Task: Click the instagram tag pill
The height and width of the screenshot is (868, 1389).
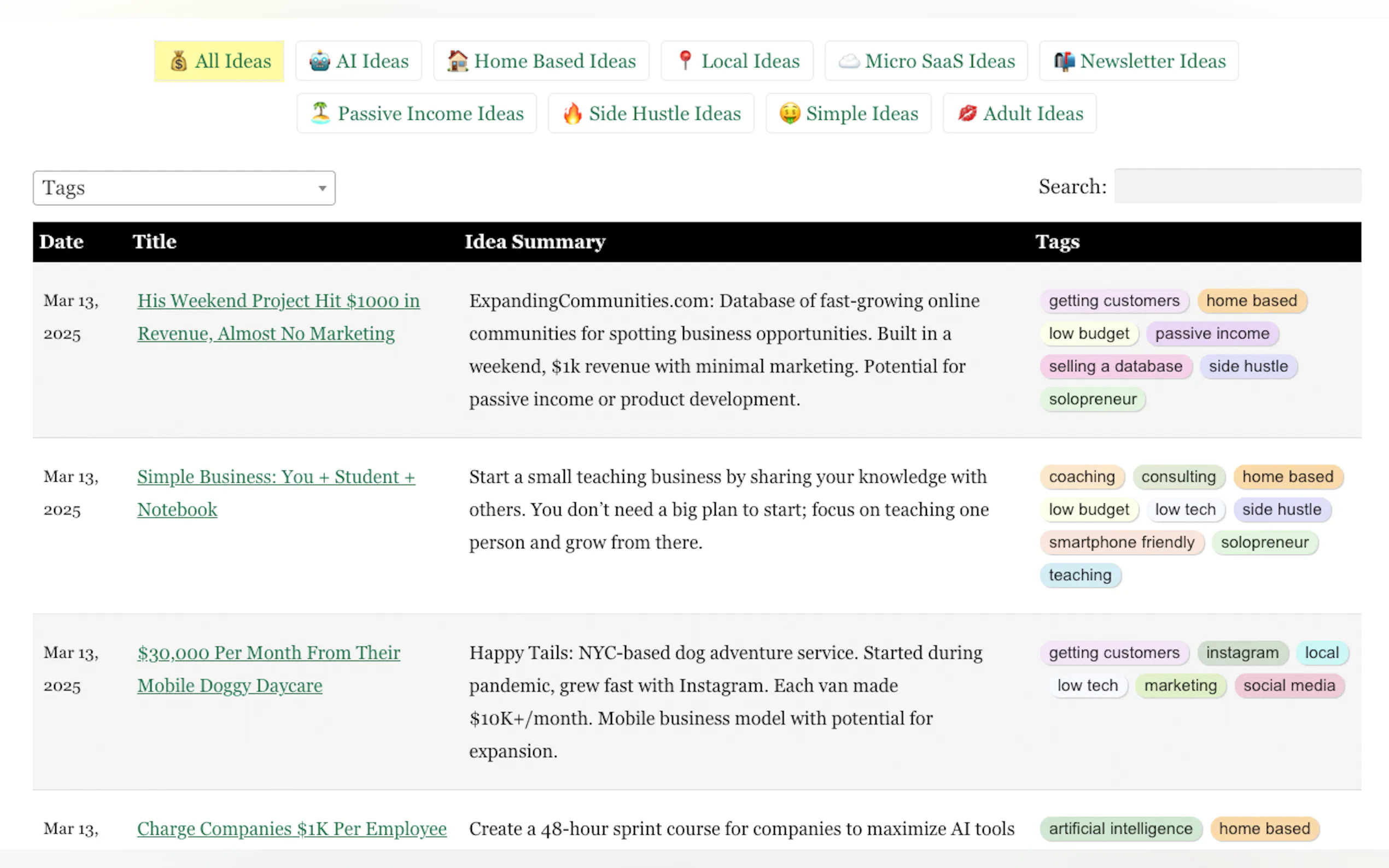Action: (x=1241, y=653)
